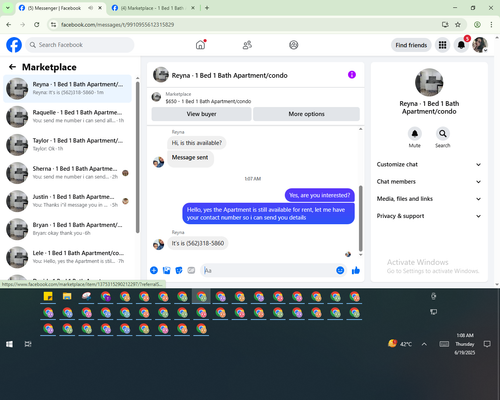
Task: Send a thumbs up like
Action: tap(356, 270)
